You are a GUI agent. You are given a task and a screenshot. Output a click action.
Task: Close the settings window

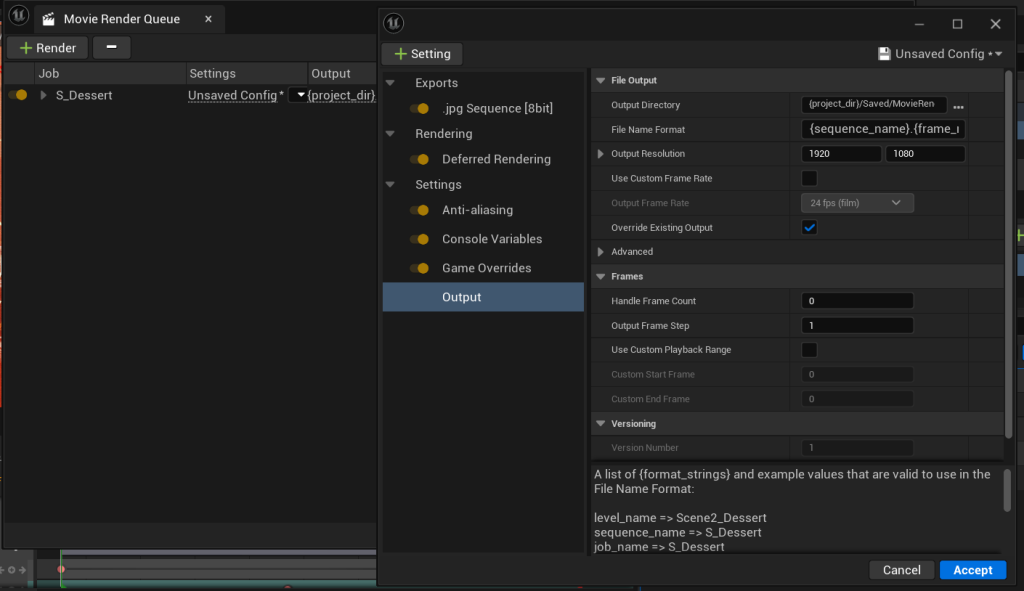(995, 24)
